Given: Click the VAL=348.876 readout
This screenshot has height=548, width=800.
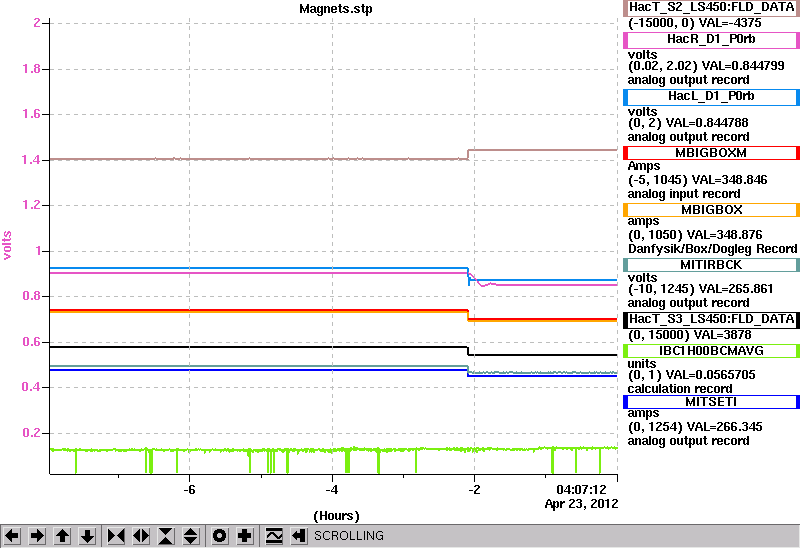Looking at the screenshot, I should pos(725,235).
